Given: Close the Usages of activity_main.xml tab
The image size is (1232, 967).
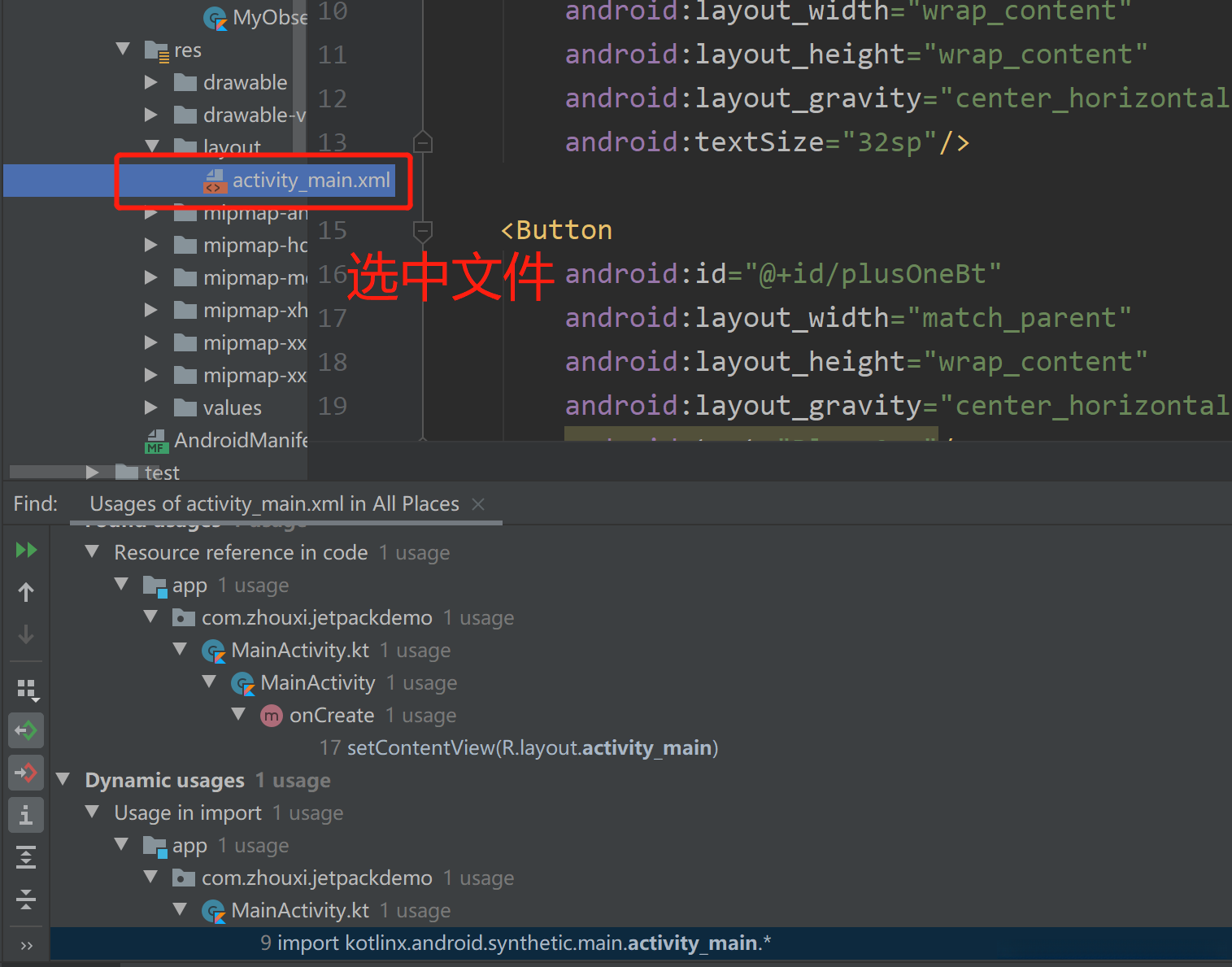Looking at the screenshot, I should pos(478,504).
